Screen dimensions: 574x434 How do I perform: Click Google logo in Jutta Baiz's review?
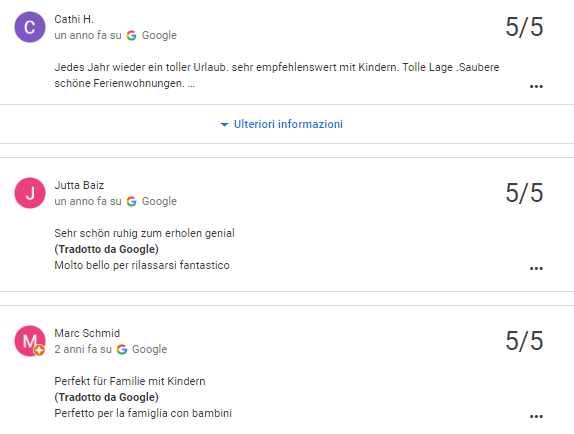131,201
